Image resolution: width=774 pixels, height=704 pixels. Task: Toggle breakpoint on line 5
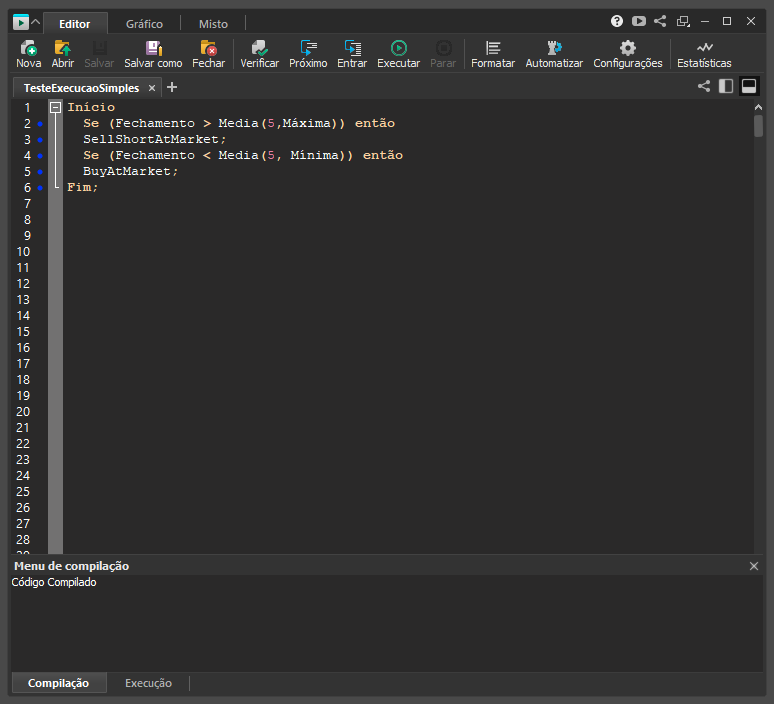pyautogui.click(x=40, y=172)
